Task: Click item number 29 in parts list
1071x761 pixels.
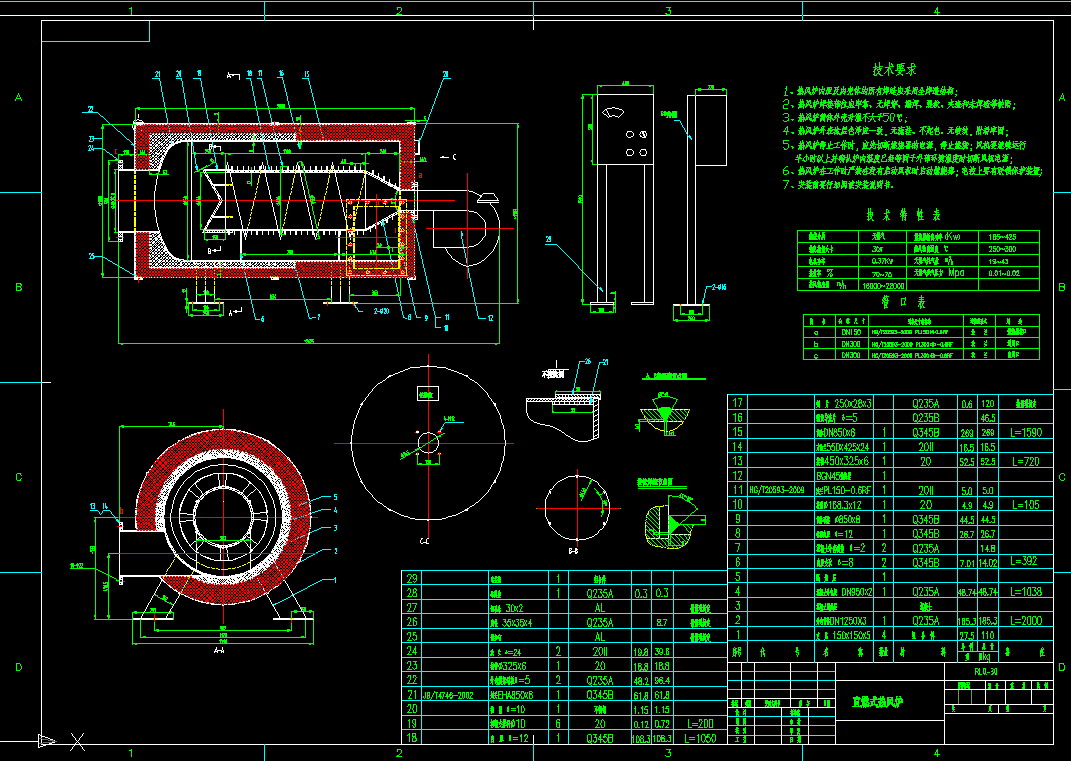Action: click(412, 579)
